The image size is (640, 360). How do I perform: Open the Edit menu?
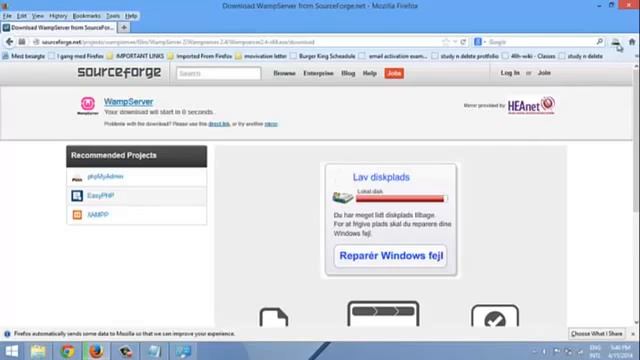[x=22, y=16]
